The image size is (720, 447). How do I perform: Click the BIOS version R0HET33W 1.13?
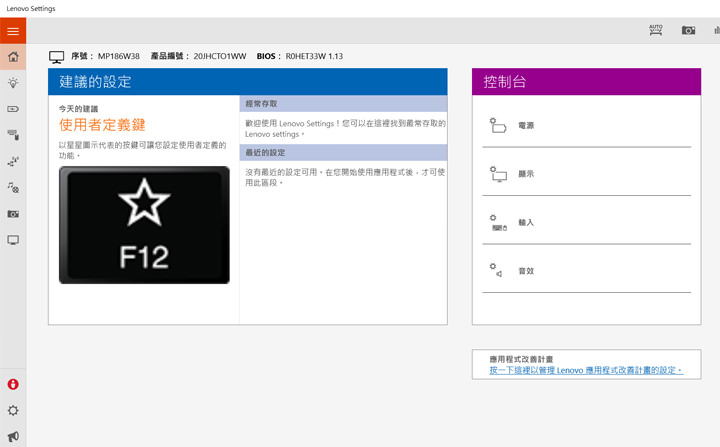(314, 56)
